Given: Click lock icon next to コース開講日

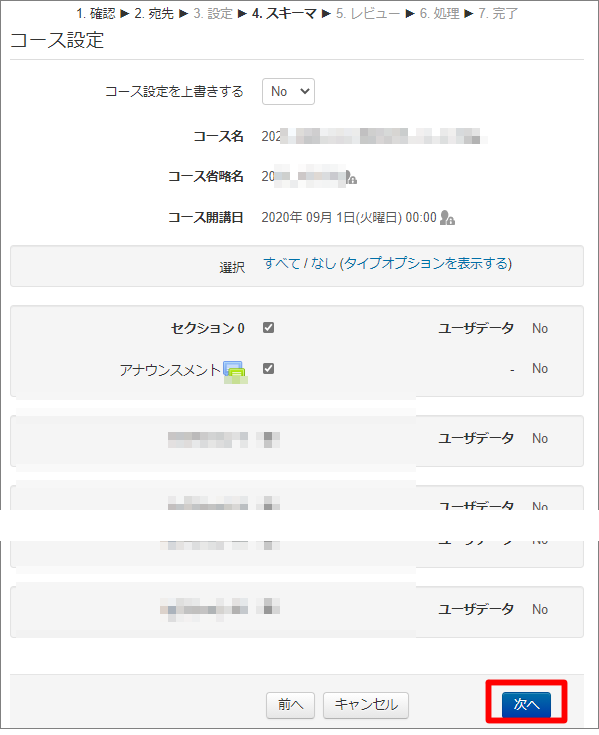Looking at the screenshot, I should pyautogui.click(x=448, y=218).
